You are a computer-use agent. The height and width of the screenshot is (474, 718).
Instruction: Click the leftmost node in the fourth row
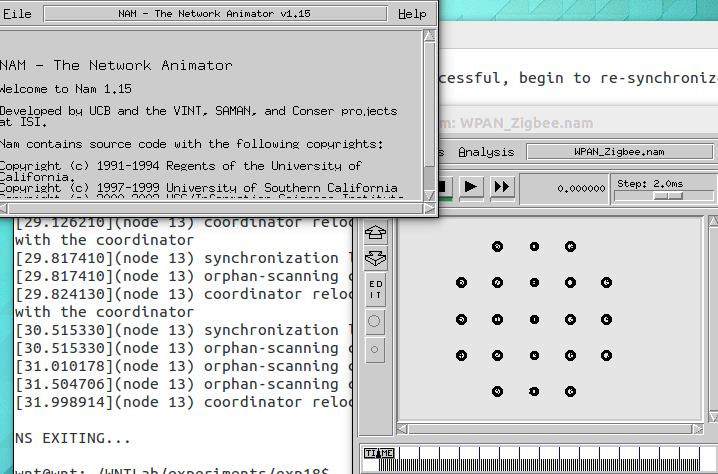(x=462, y=355)
